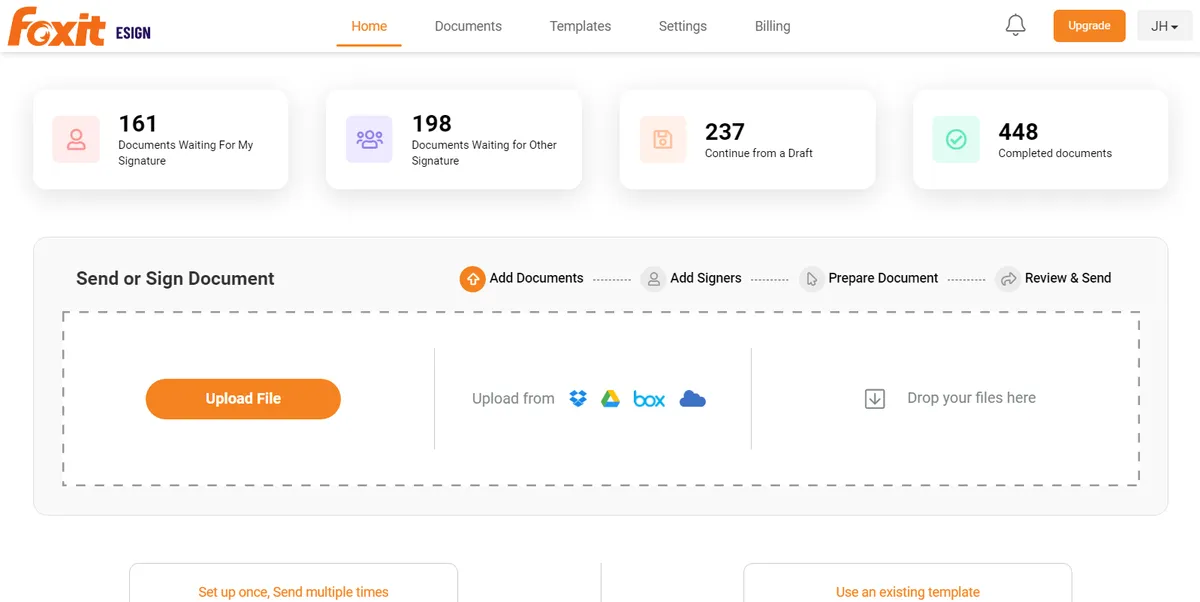The image size is (1200, 602).
Task: Click Use an existing template
Action: pos(908,592)
